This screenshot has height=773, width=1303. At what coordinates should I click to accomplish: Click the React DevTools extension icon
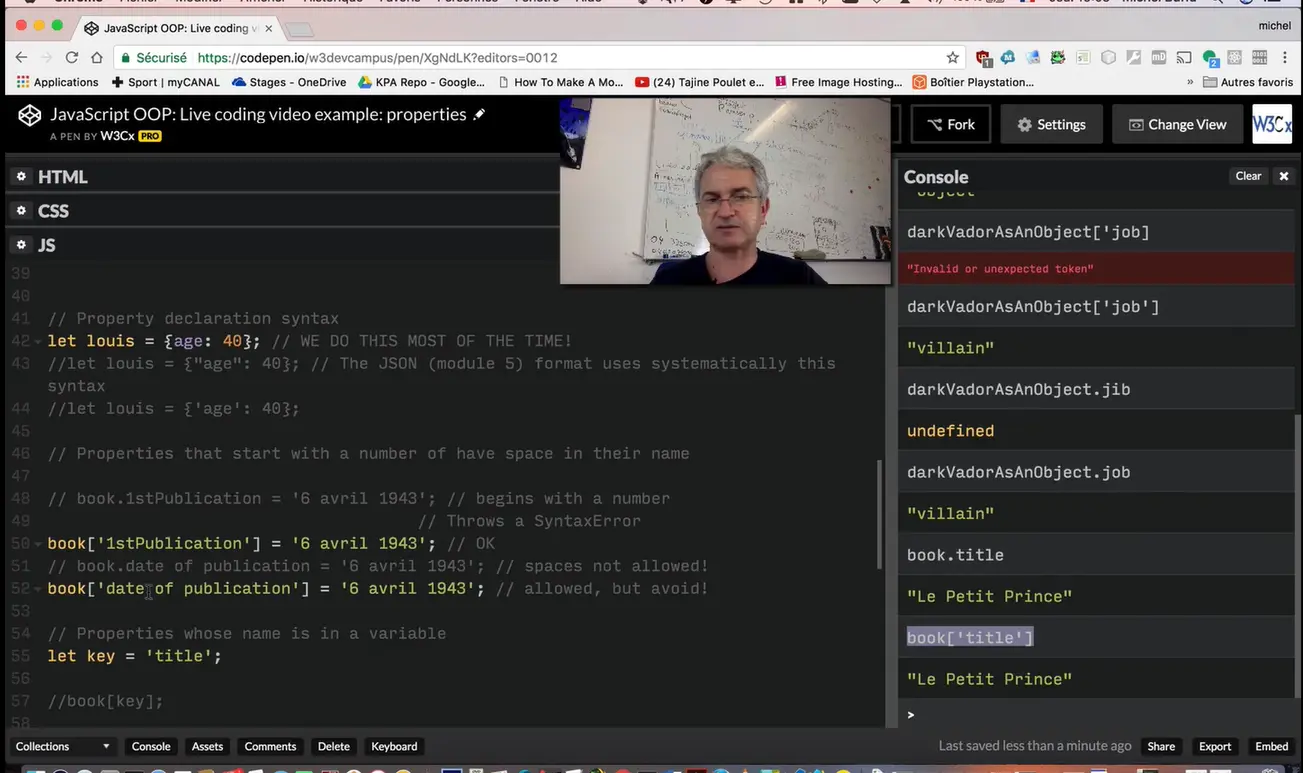pyautogui.click(x=1235, y=58)
